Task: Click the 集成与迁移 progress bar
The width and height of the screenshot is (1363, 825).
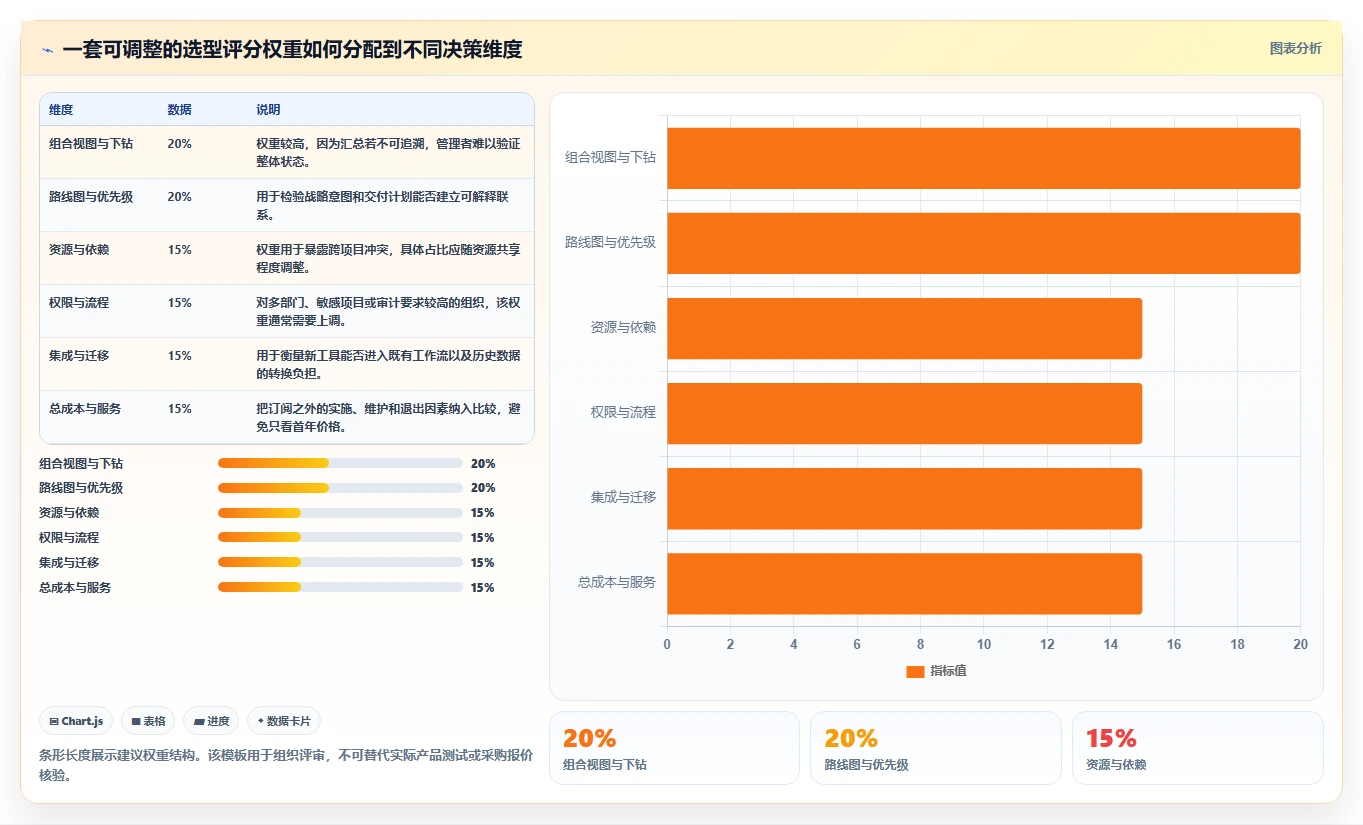Action: pos(340,563)
